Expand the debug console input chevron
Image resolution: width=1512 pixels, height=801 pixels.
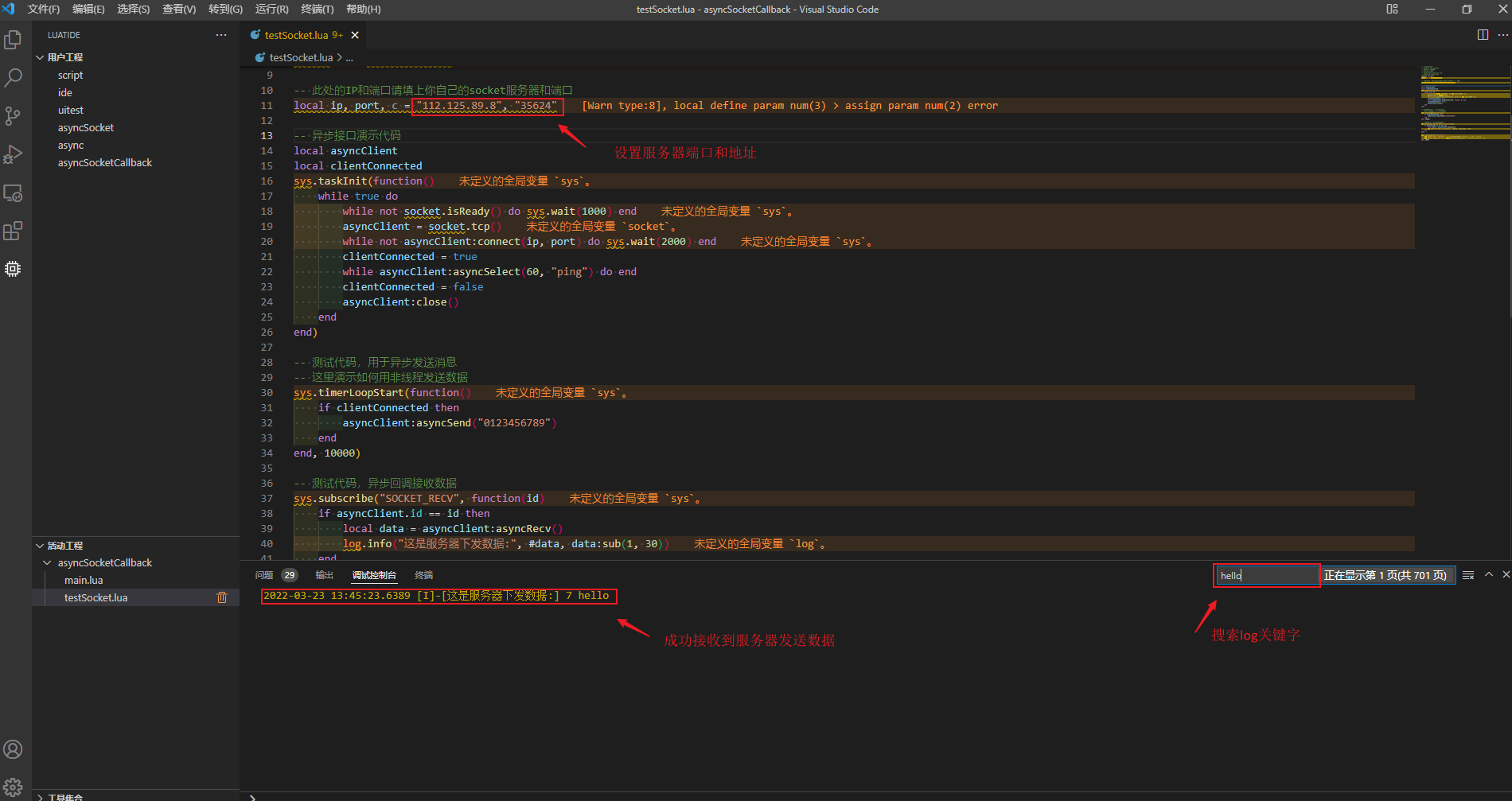(252, 796)
